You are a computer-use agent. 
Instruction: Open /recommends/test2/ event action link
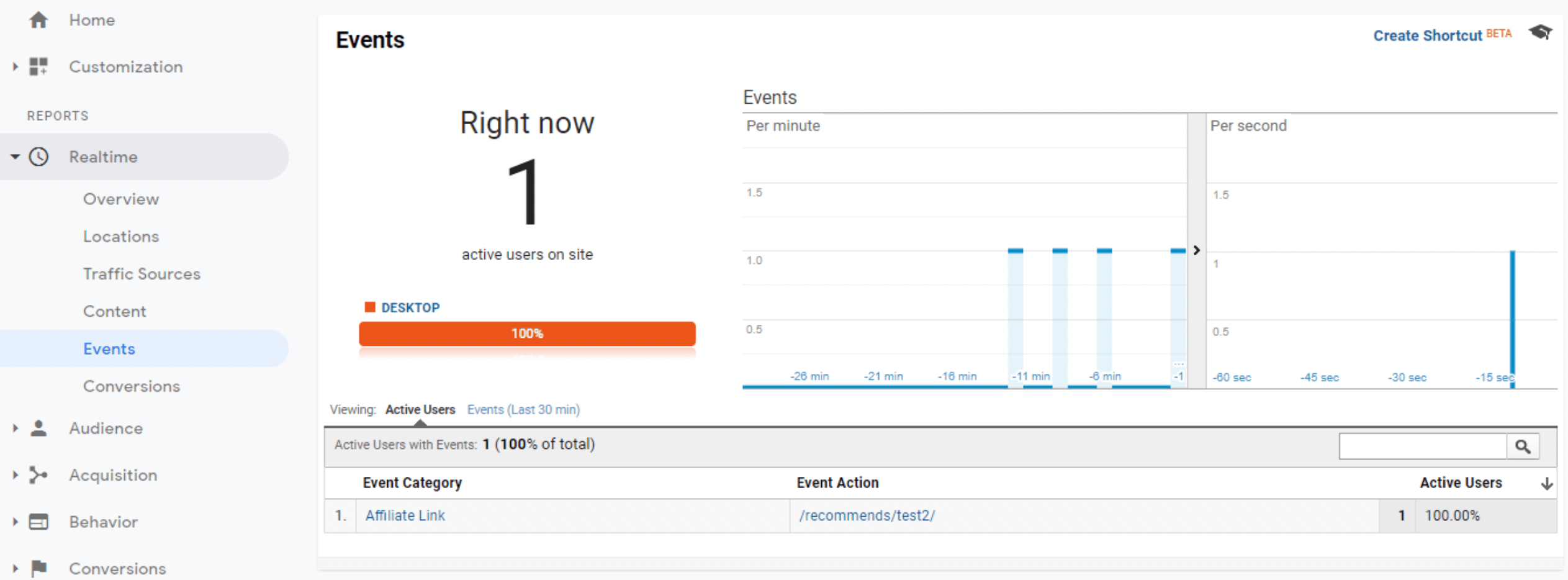867,515
